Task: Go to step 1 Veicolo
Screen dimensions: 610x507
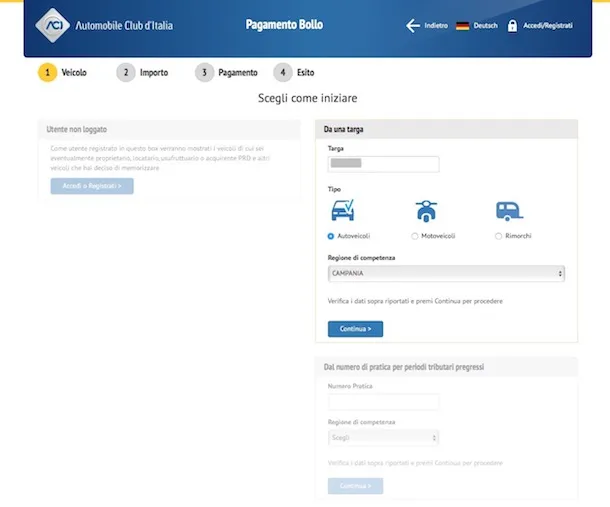Action: click(x=62, y=72)
